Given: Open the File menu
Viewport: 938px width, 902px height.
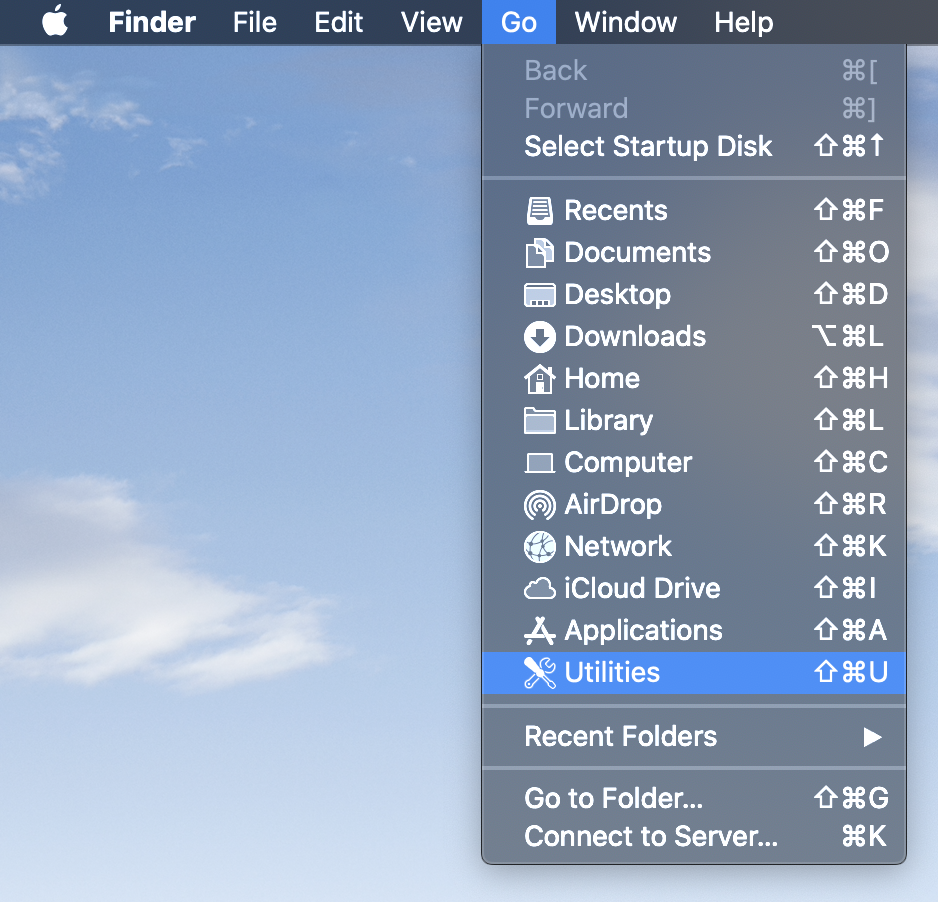Looking at the screenshot, I should pyautogui.click(x=254, y=22).
